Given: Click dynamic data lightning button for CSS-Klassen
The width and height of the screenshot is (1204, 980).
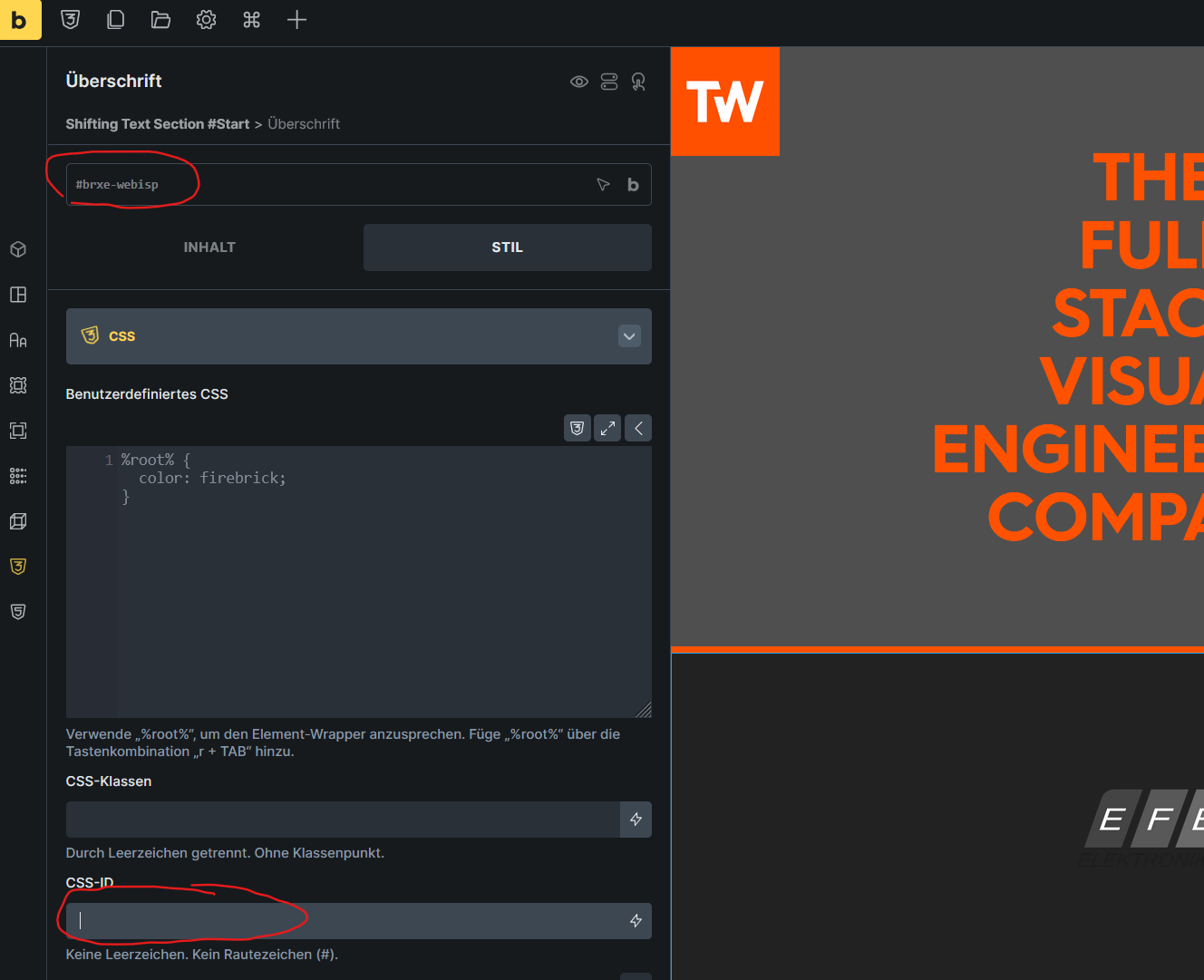Looking at the screenshot, I should 636,820.
